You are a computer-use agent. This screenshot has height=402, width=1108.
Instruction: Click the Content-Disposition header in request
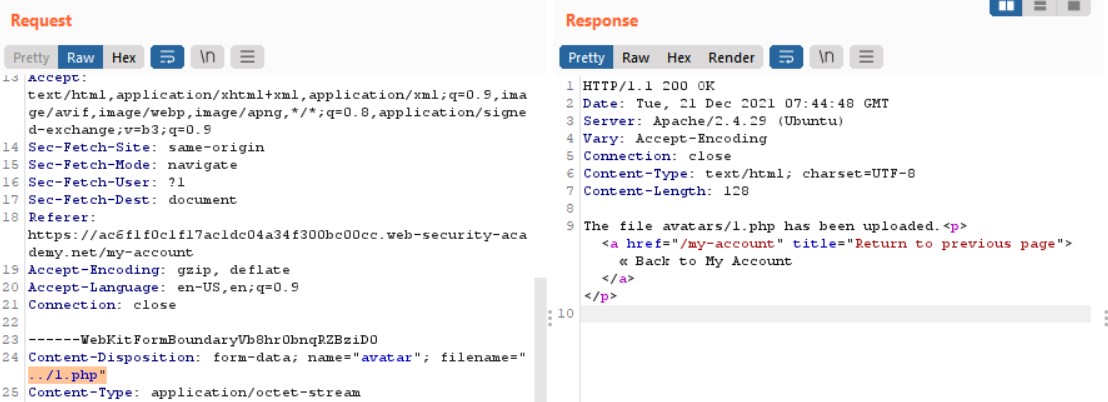(277, 357)
